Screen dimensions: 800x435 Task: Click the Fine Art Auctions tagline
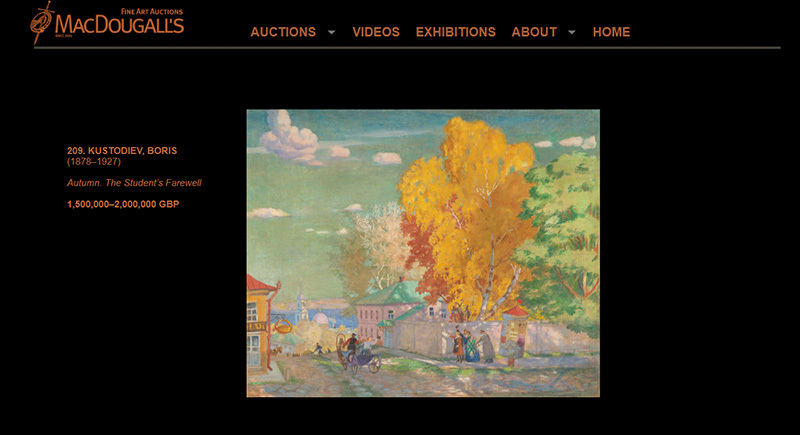tap(152, 11)
